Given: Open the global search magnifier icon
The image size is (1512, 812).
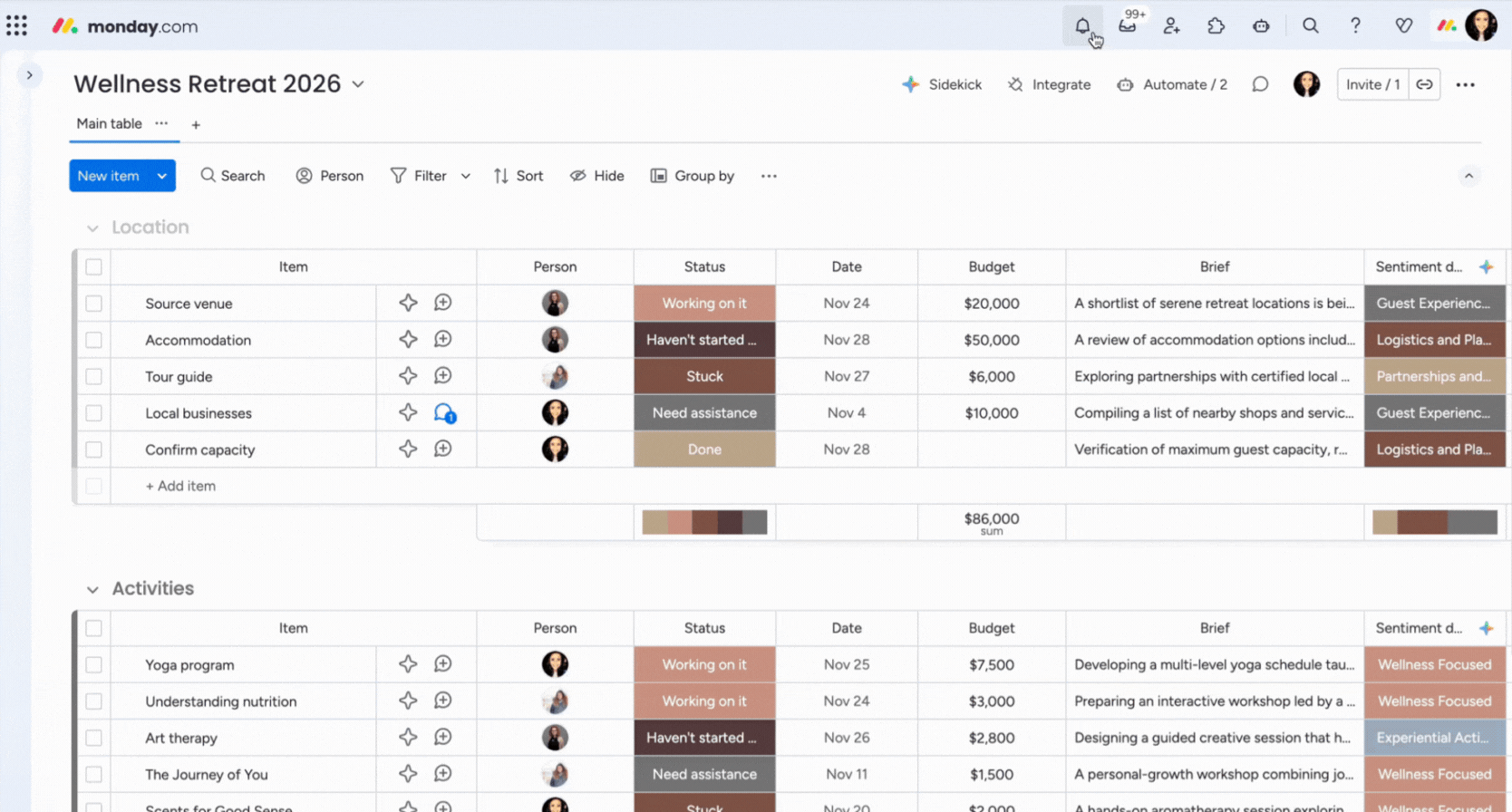Looking at the screenshot, I should (x=1311, y=26).
